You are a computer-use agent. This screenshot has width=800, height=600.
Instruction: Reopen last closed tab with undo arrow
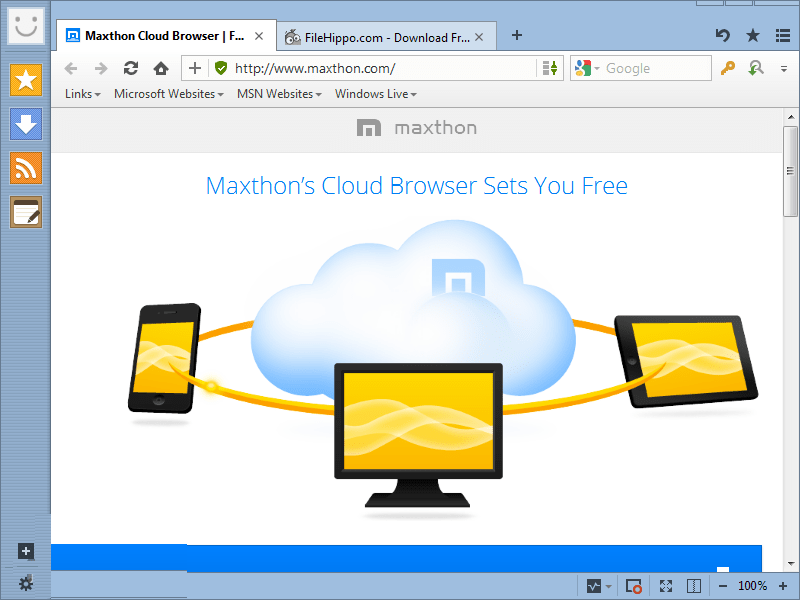pyautogui.click(x=723, y=35)
